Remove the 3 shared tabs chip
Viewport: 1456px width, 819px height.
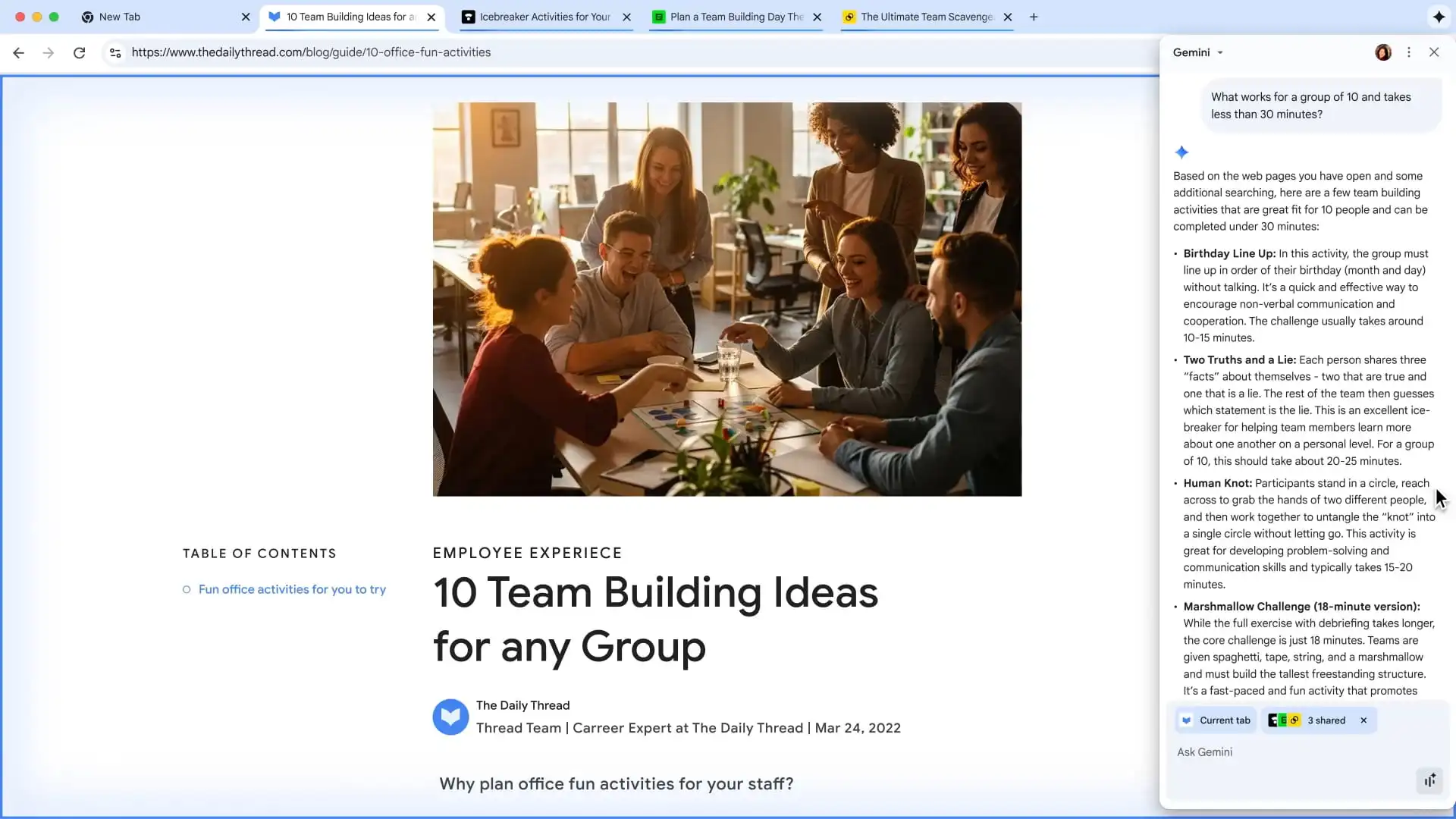point(1363,720)
